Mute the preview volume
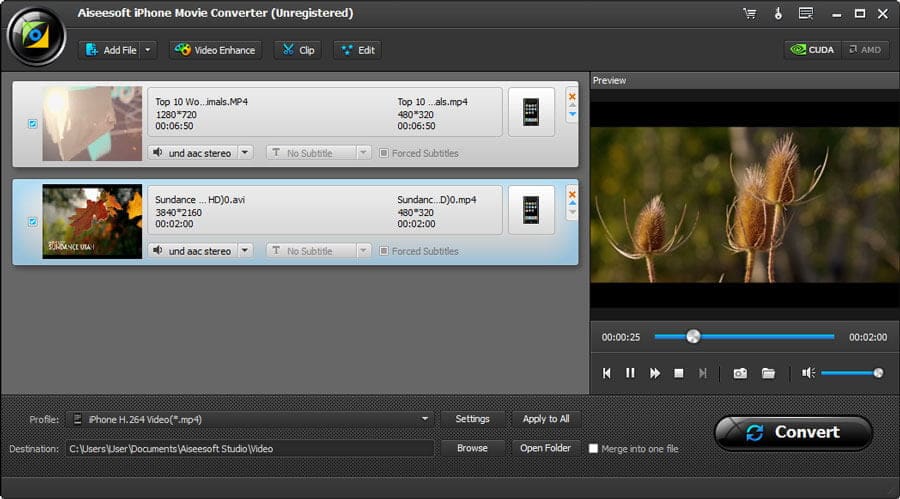This screenshot has width=900, height=499. pos(808,373)
